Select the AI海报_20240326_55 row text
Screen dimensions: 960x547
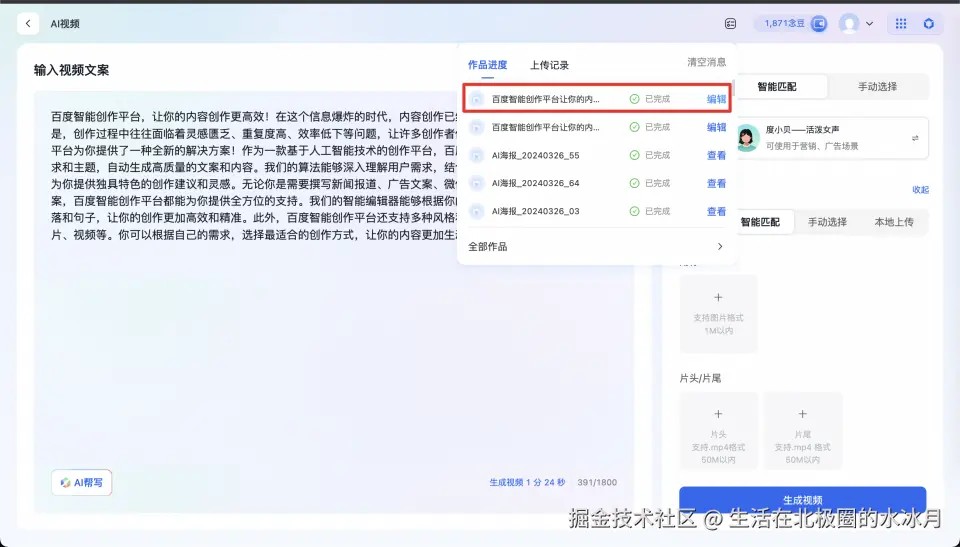coord(535,156)
